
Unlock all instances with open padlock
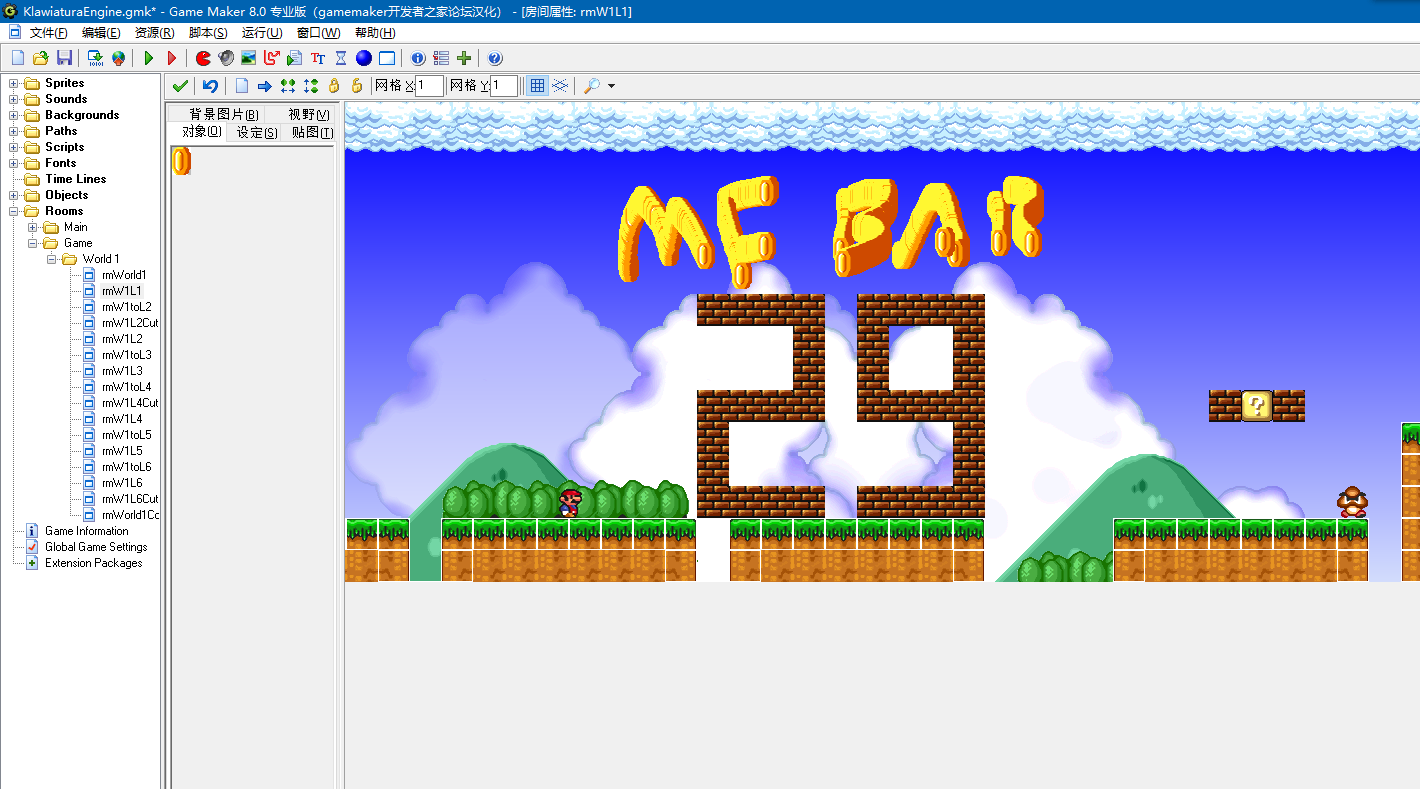click(x=357, y=86)
